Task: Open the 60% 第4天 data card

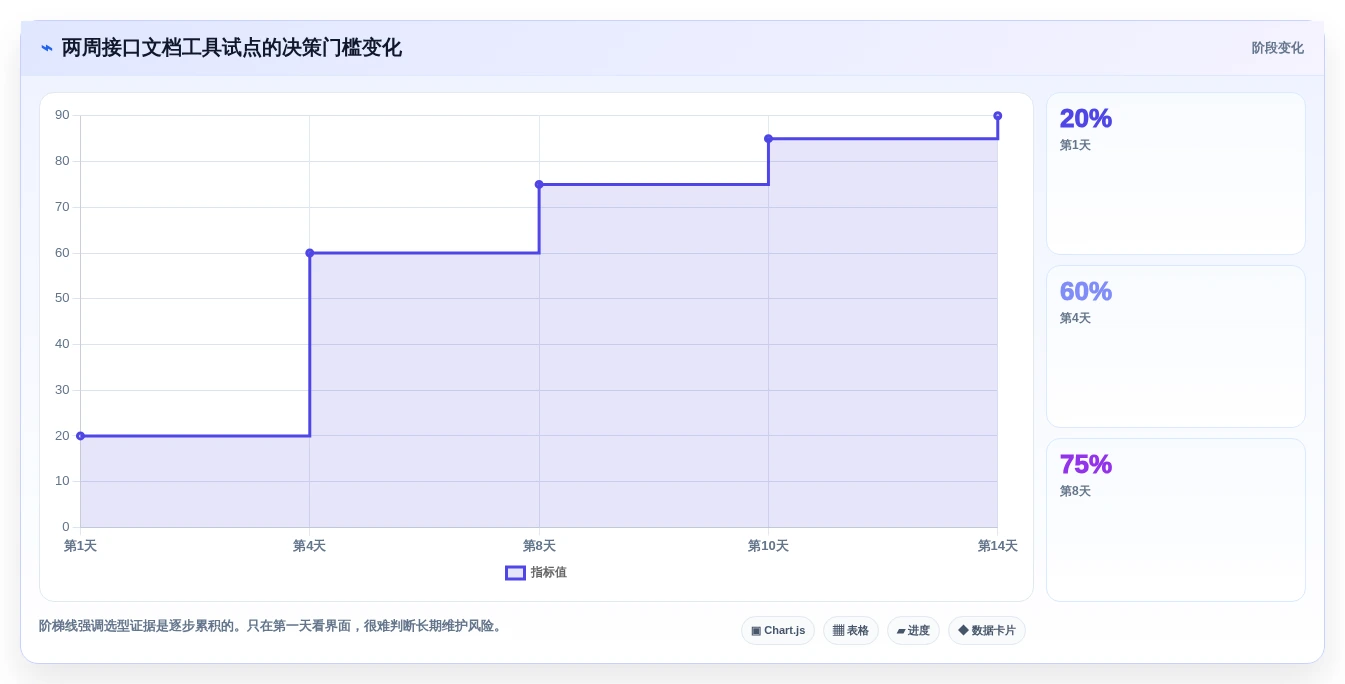Action: coord(1176,347)
